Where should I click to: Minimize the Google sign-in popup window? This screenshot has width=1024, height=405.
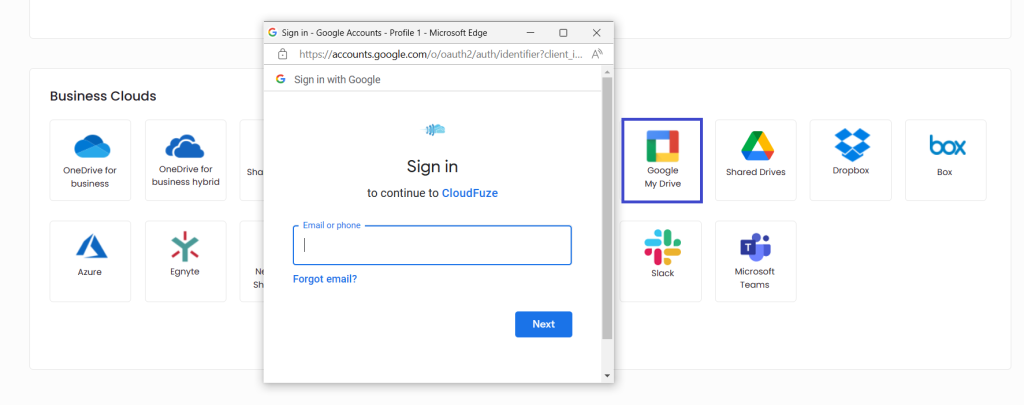531,33
